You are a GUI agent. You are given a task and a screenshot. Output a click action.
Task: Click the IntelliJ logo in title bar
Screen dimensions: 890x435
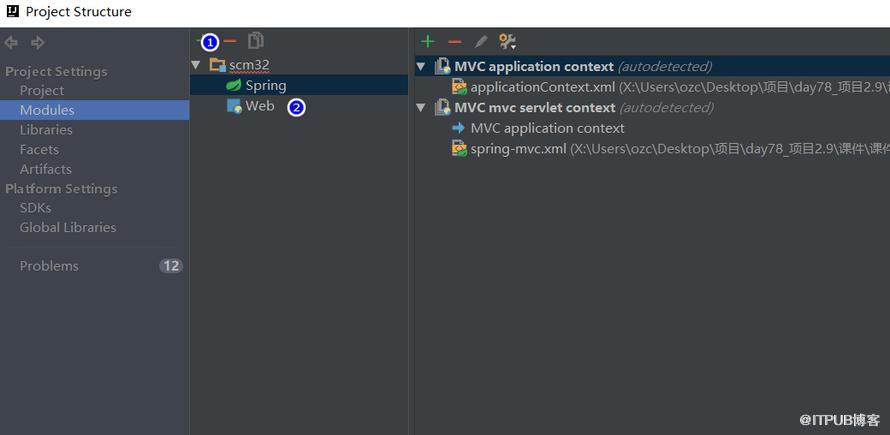pos(12,11)
